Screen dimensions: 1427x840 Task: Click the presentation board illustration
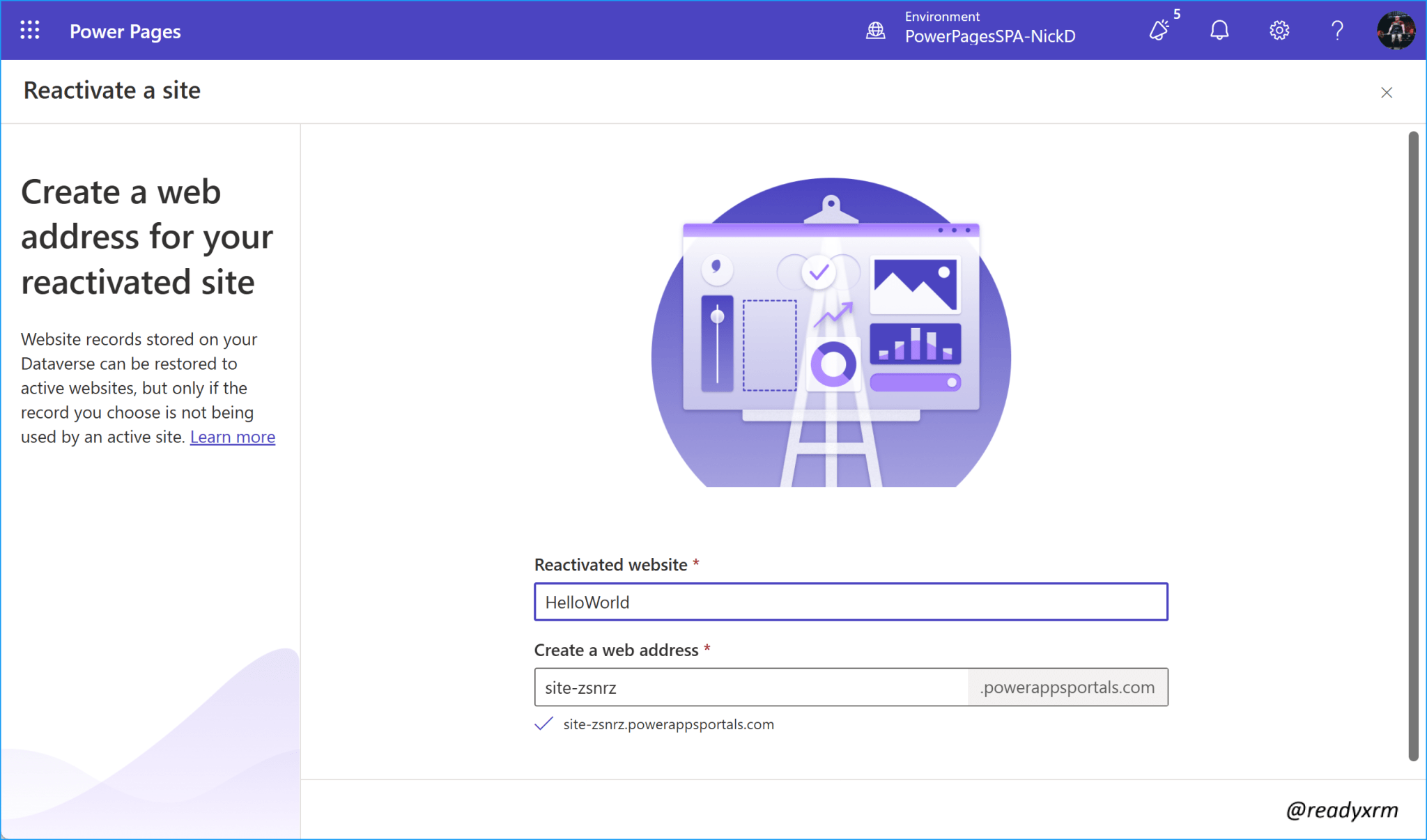[831, 332]
